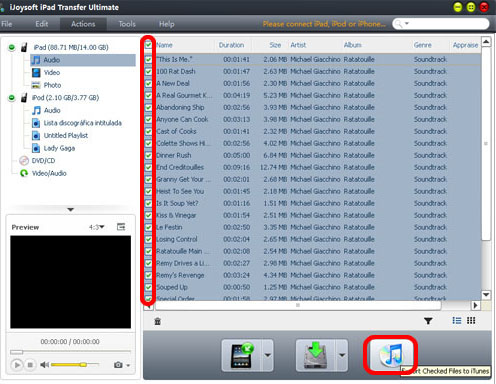Viewport: 496px width, 384px height.
Task: Uncheck the Le Festin checkbox
Action: pos(149,228)
